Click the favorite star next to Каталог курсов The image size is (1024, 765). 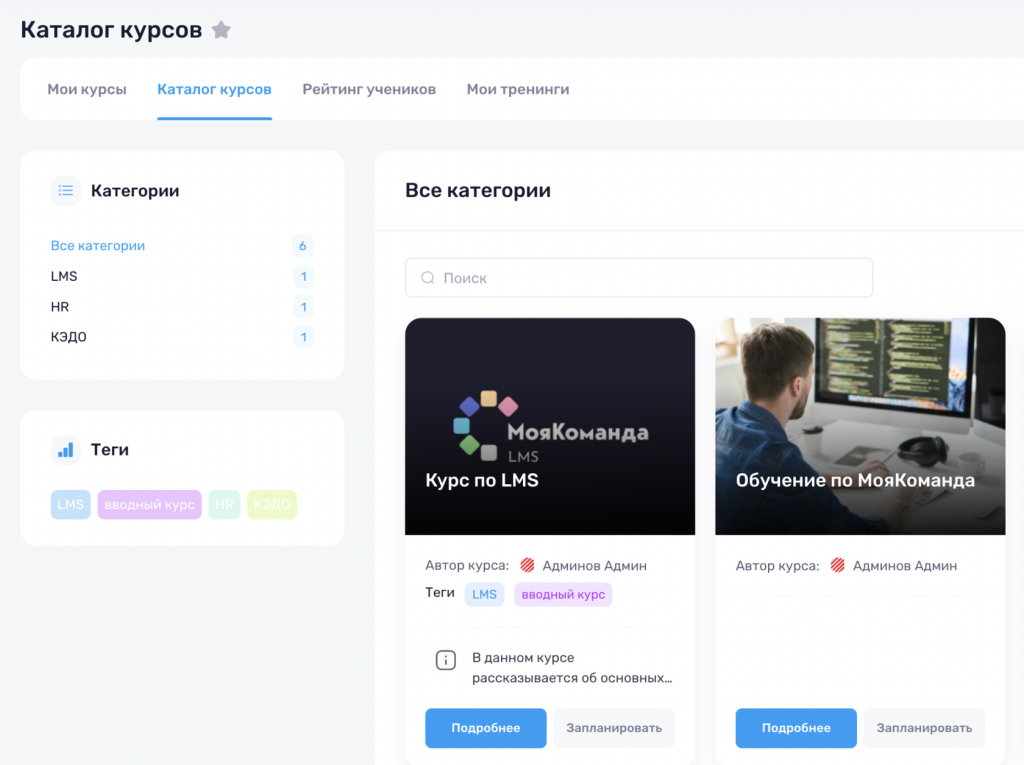221,30
